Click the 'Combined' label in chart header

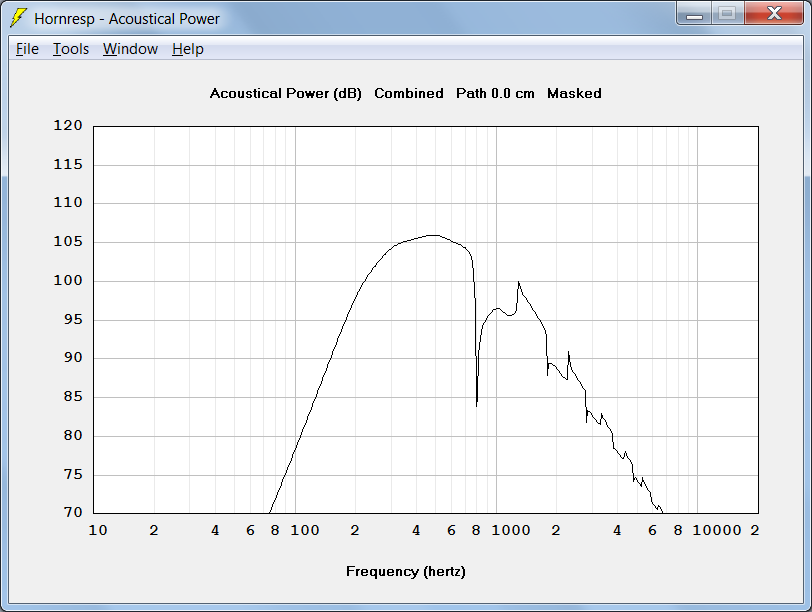coord(409,94)
